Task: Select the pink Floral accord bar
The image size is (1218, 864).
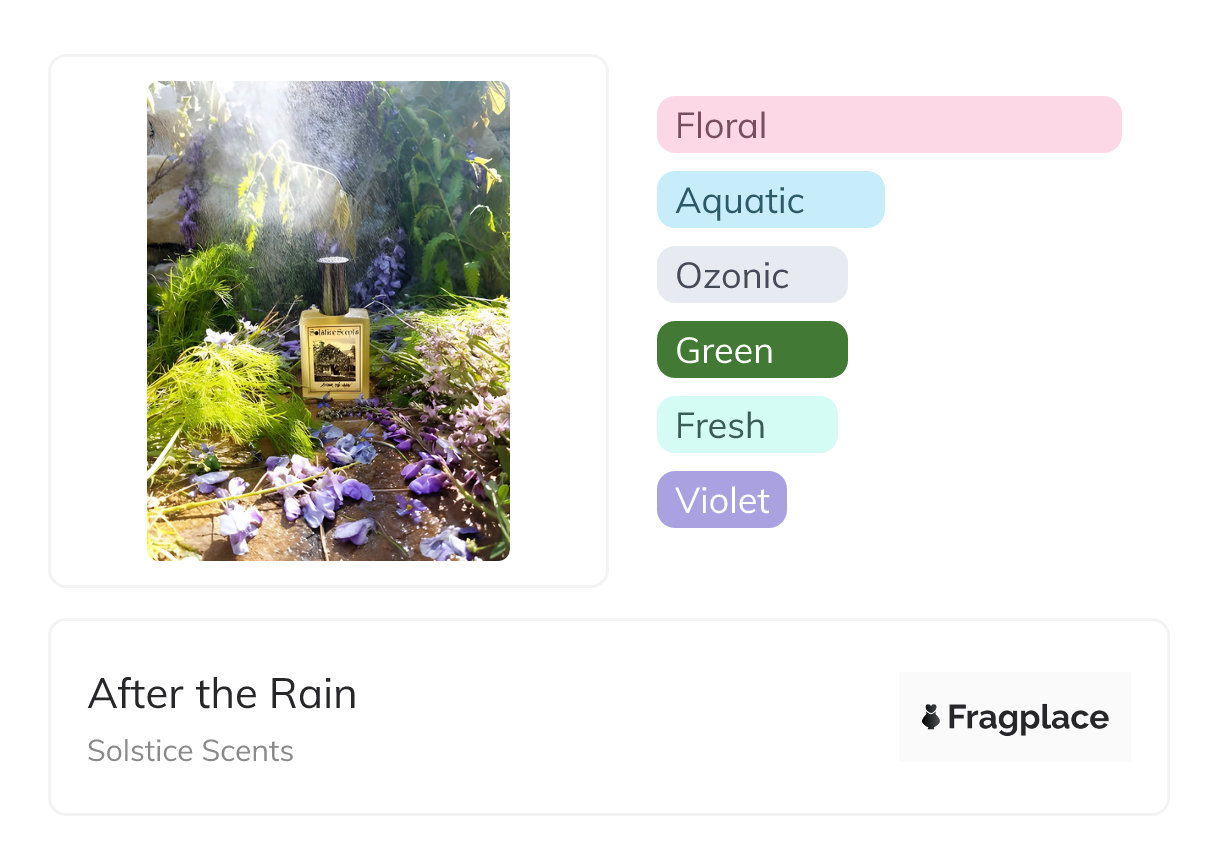Action: 888,125
